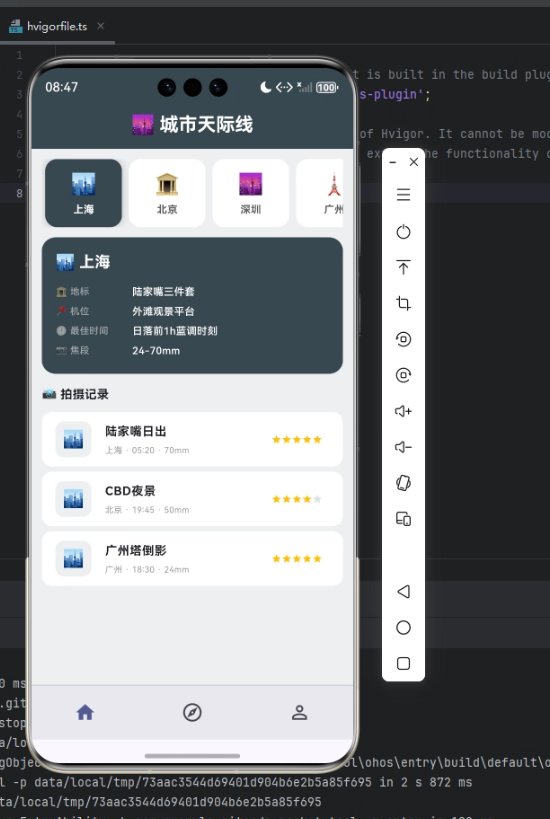The height and width of the screenshot is (819, 550).
Task: Click the 08:47 status bar clock
Action: 62,87
